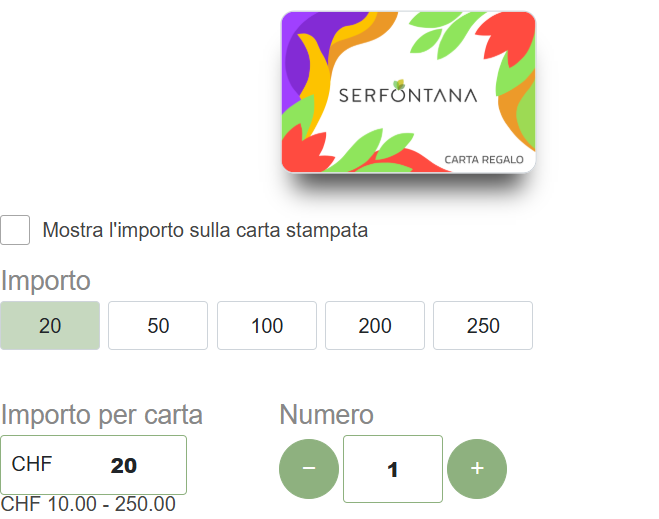Pick the 100 amount preset
The width and height of the screenshot is (659, 519).
coord(267,326)
